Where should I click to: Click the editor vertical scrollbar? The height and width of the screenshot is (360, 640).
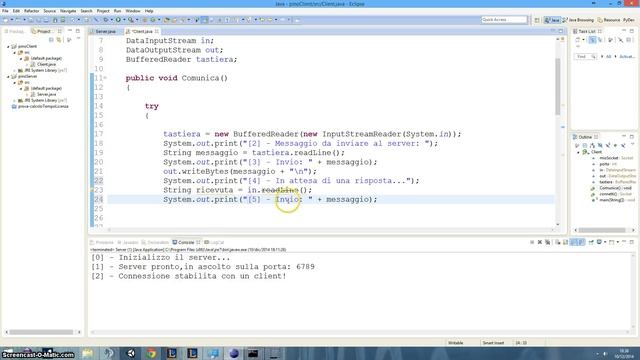(558, 87)
